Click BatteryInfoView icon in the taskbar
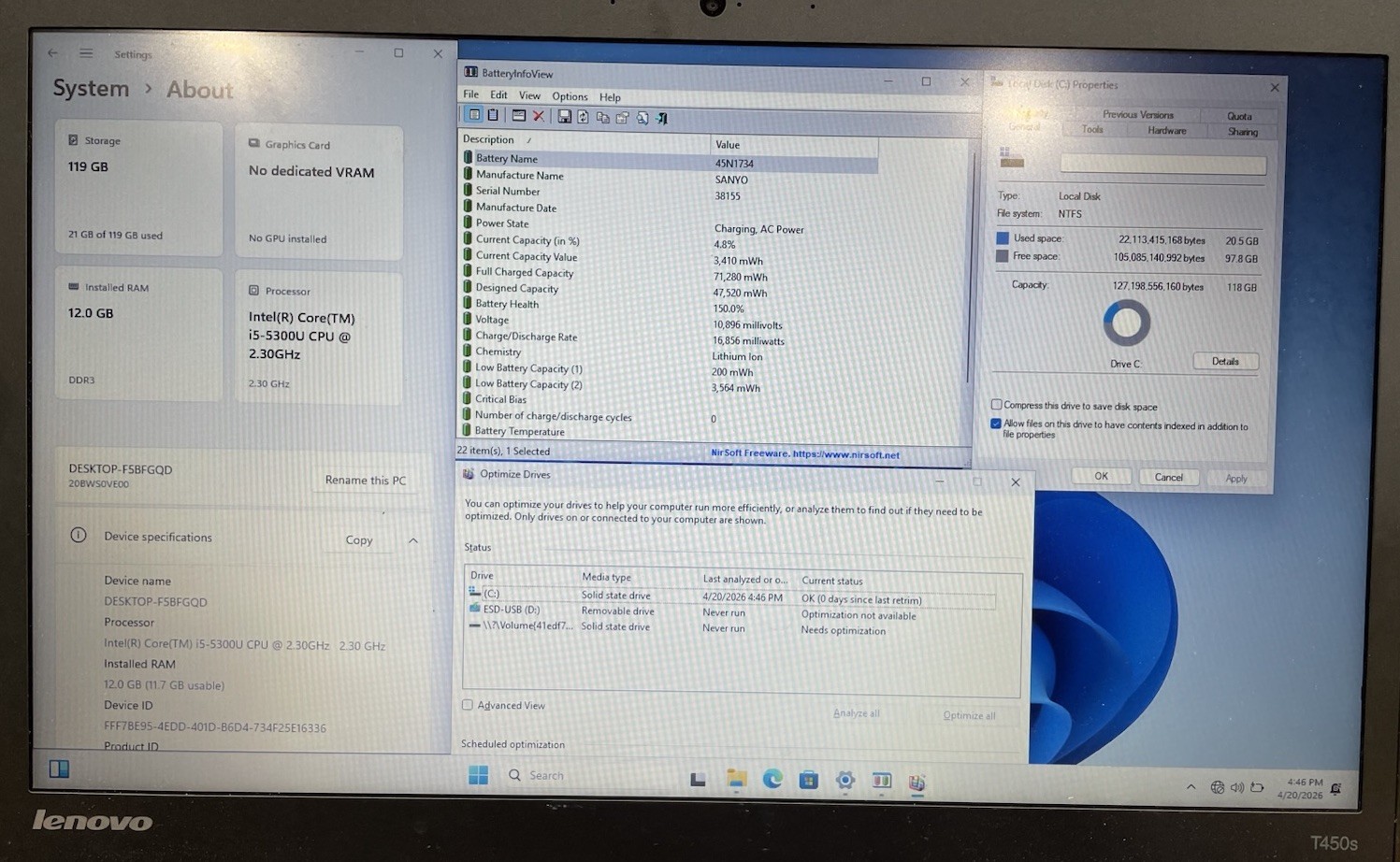 881,781
